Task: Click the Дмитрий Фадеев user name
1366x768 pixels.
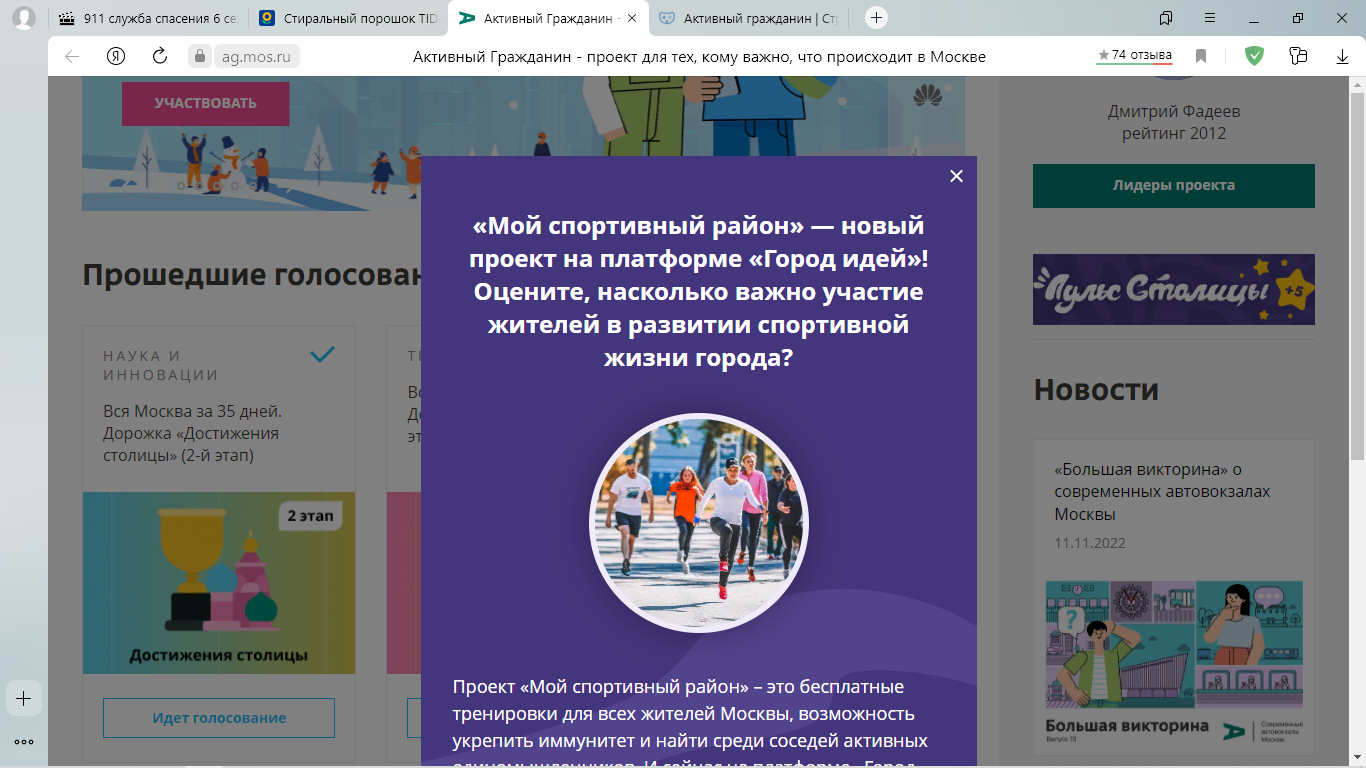Action: pyautogui.click(x=1173, y=112)
